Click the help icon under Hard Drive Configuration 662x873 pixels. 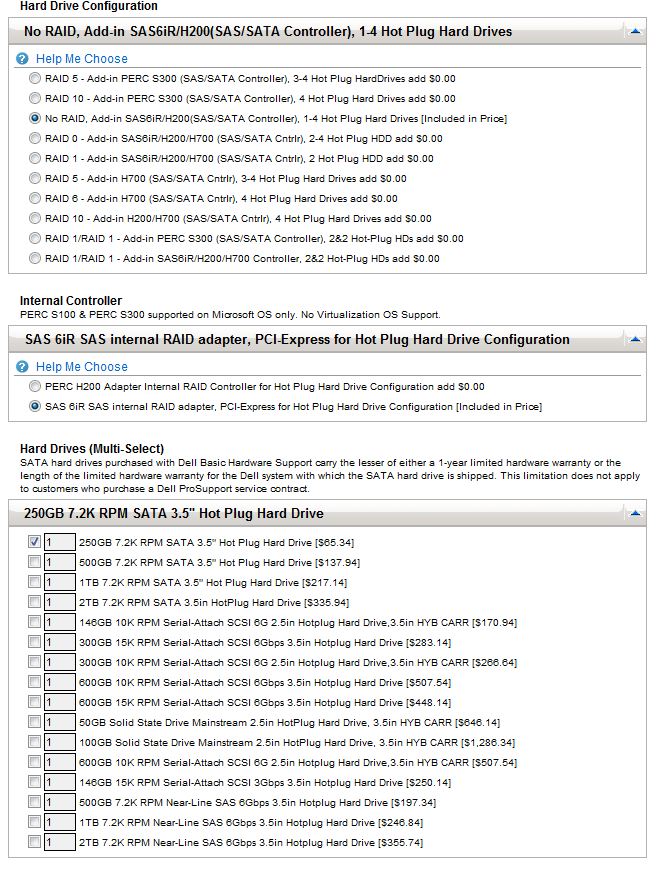click(22, 59)
